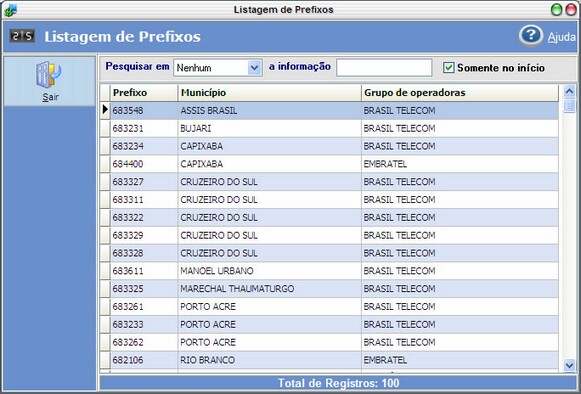Select the cell with prefix 683611
The image size is (581, 394).
click(144, 271)
